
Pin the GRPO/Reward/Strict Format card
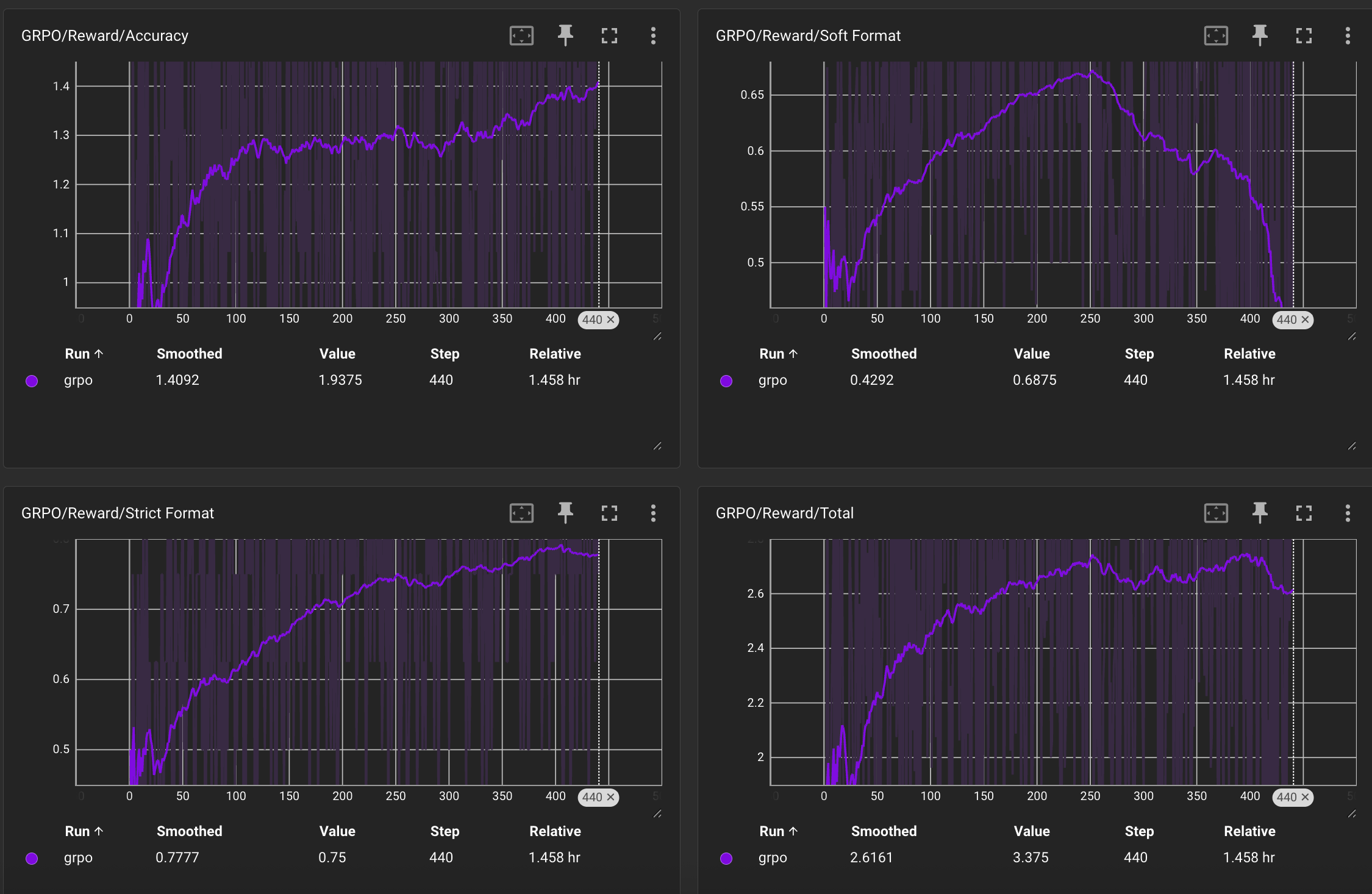coord(565,513)
